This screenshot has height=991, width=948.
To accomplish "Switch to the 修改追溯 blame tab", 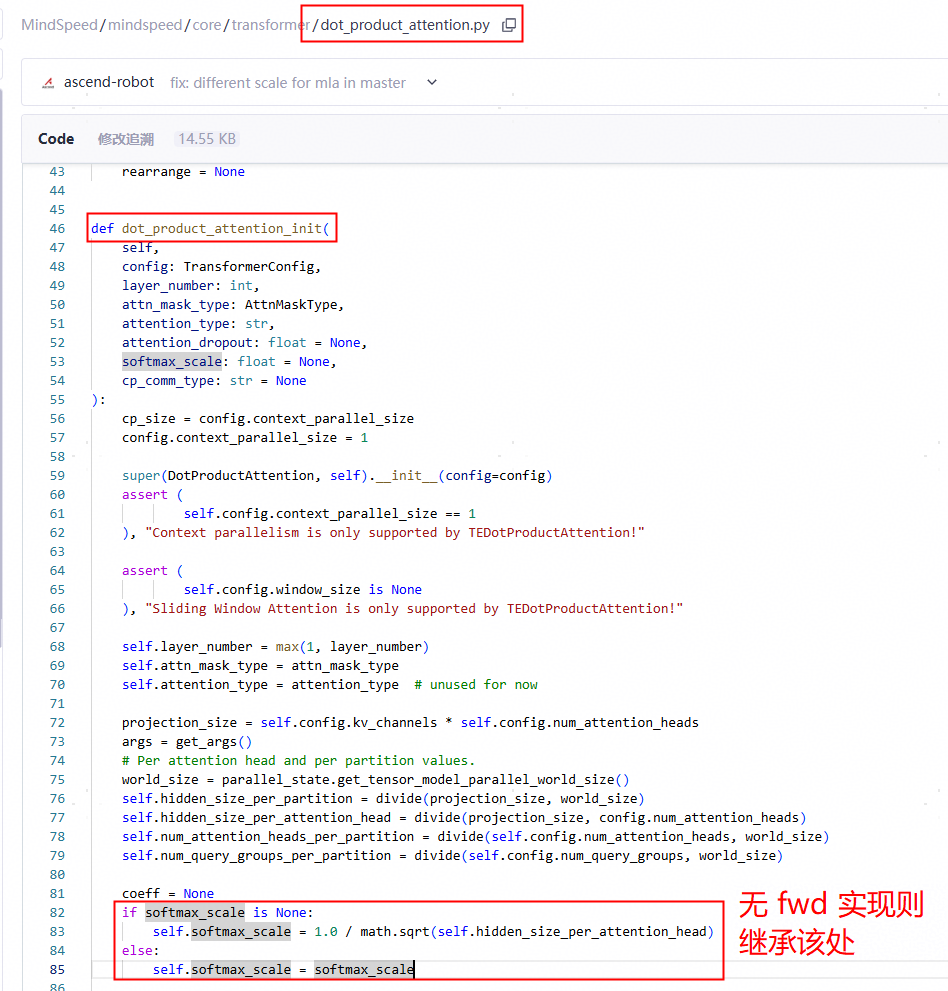I will [126, 139].
